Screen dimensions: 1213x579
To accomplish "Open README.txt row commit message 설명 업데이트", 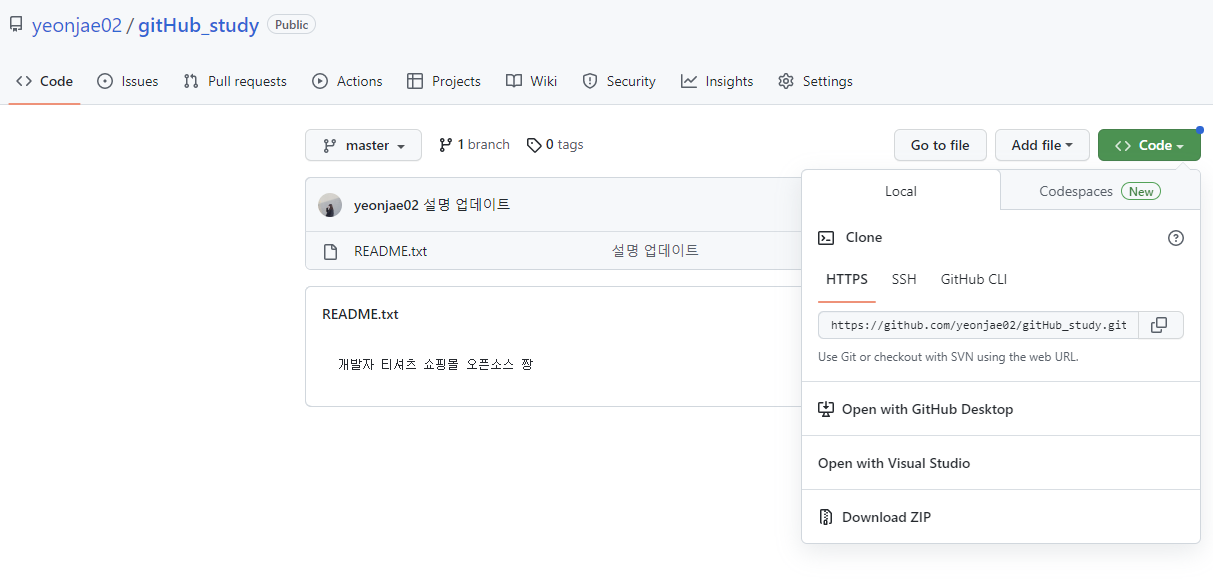I will [x=655, y=251].
